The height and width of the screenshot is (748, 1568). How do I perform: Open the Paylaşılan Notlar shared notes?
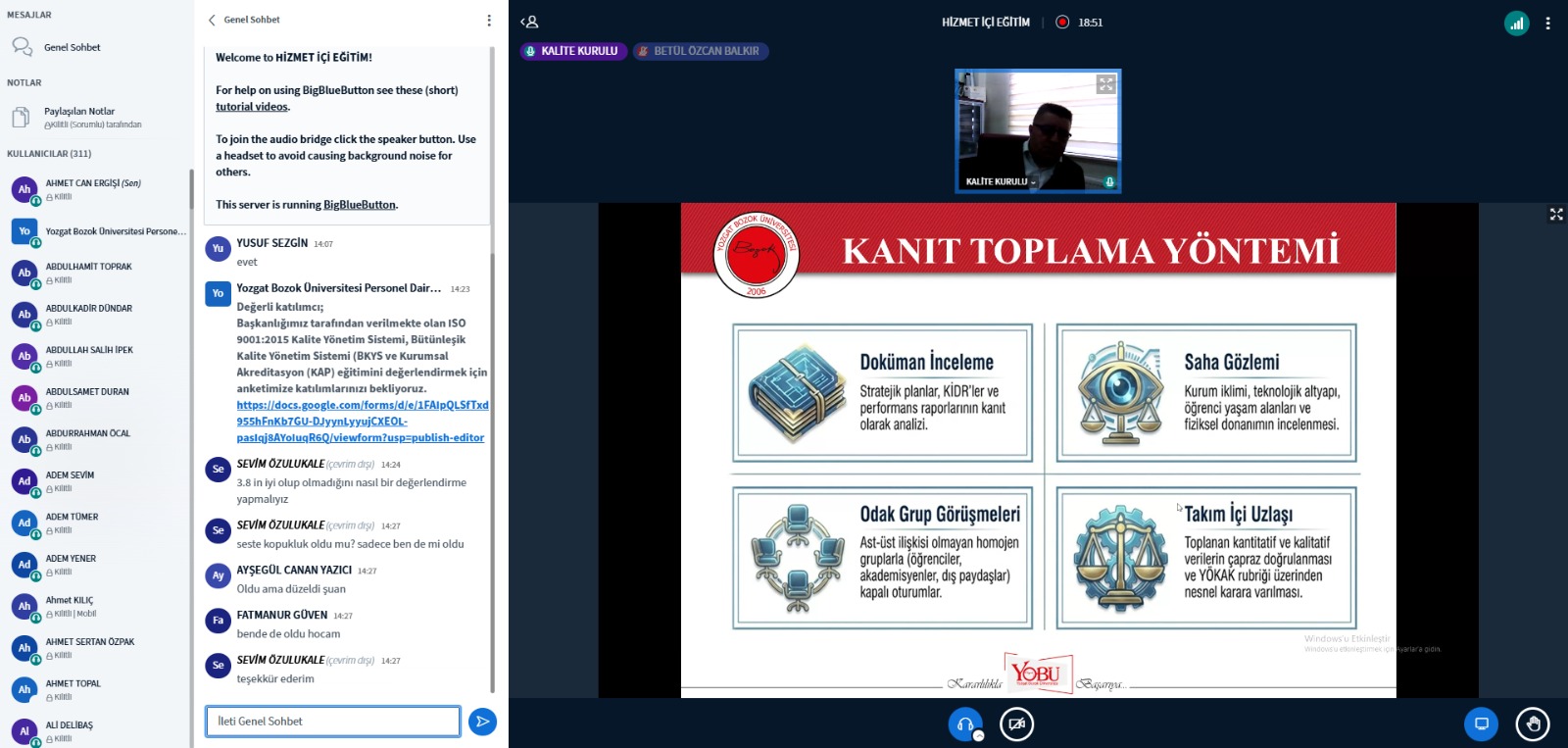pos(78,117)
